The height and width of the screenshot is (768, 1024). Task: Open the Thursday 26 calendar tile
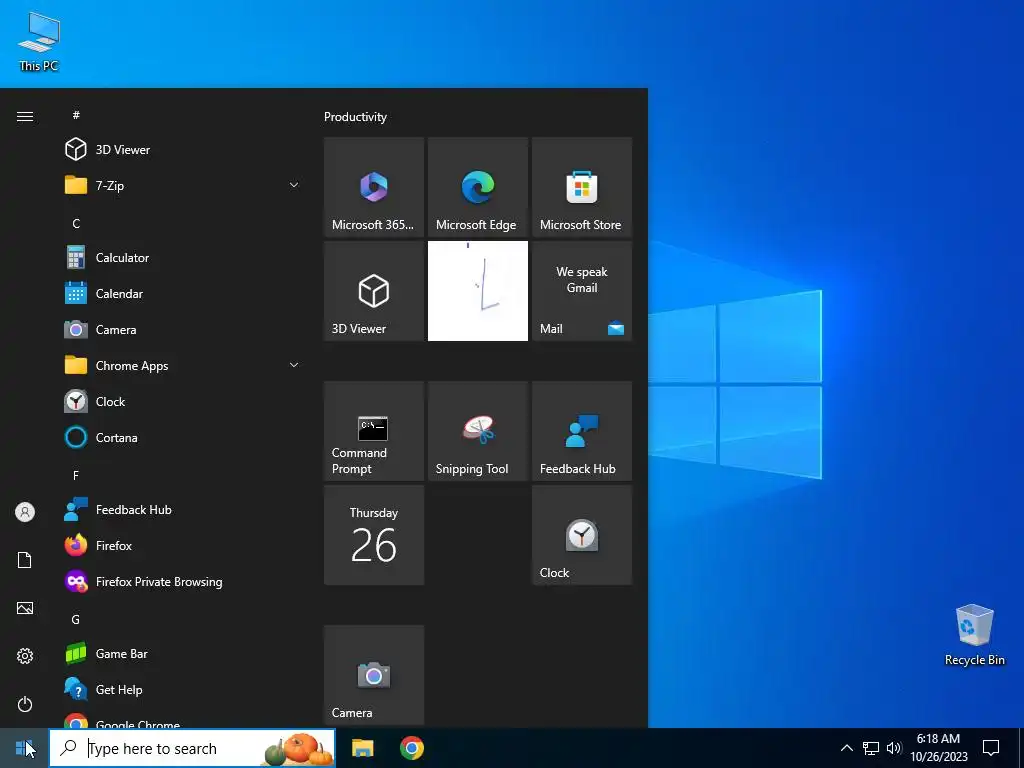374,535
